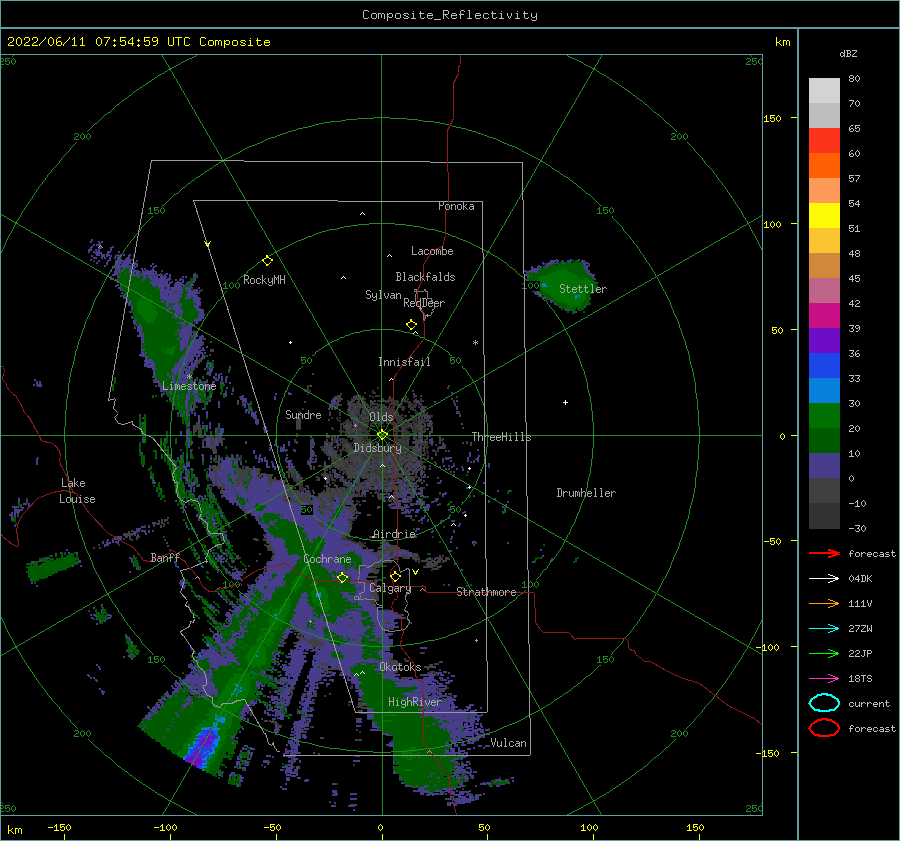Click the yellow diamond marker west of Calgary
Viewport: 900px width, 841px height.
coord(342,577)
